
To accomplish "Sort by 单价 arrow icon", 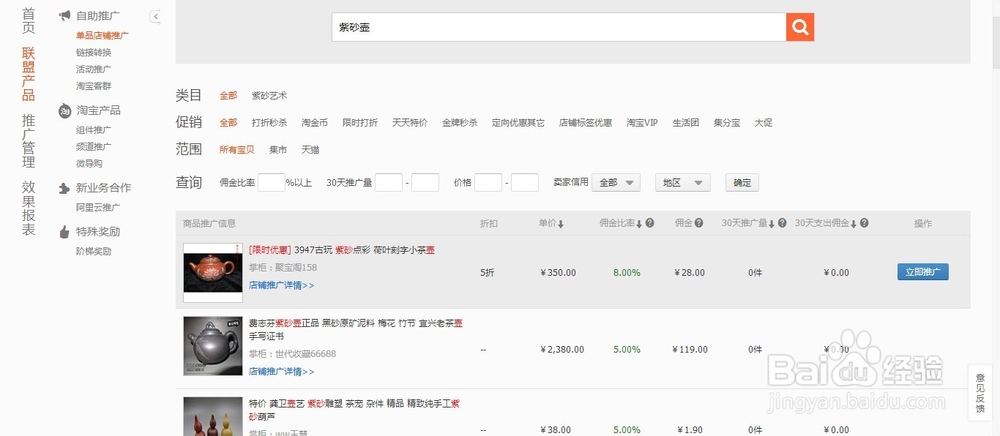I will tap(561, 224).
